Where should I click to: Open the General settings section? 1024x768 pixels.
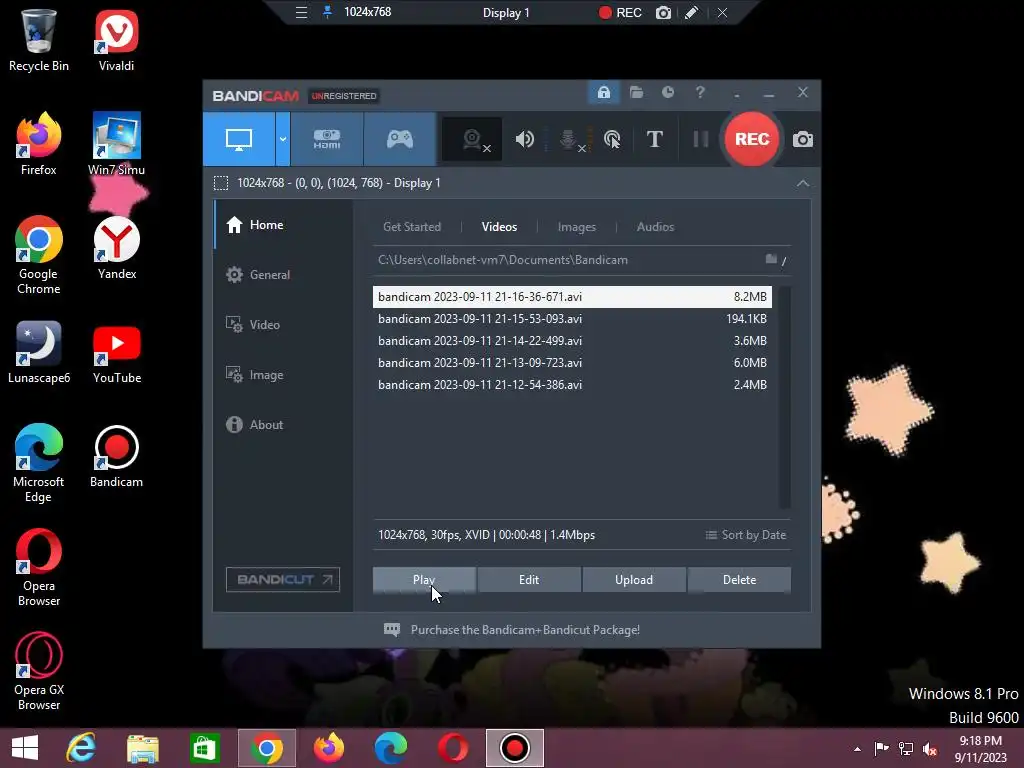283,275
